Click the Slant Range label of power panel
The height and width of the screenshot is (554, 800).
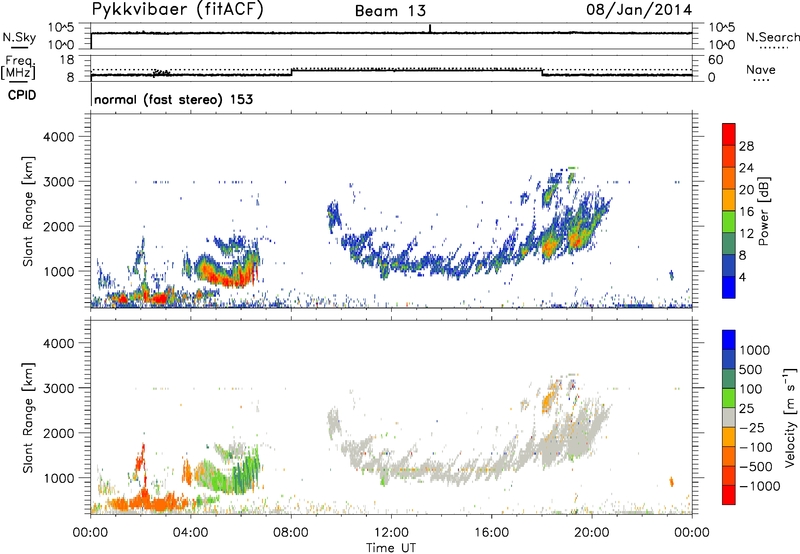point(28,211)
